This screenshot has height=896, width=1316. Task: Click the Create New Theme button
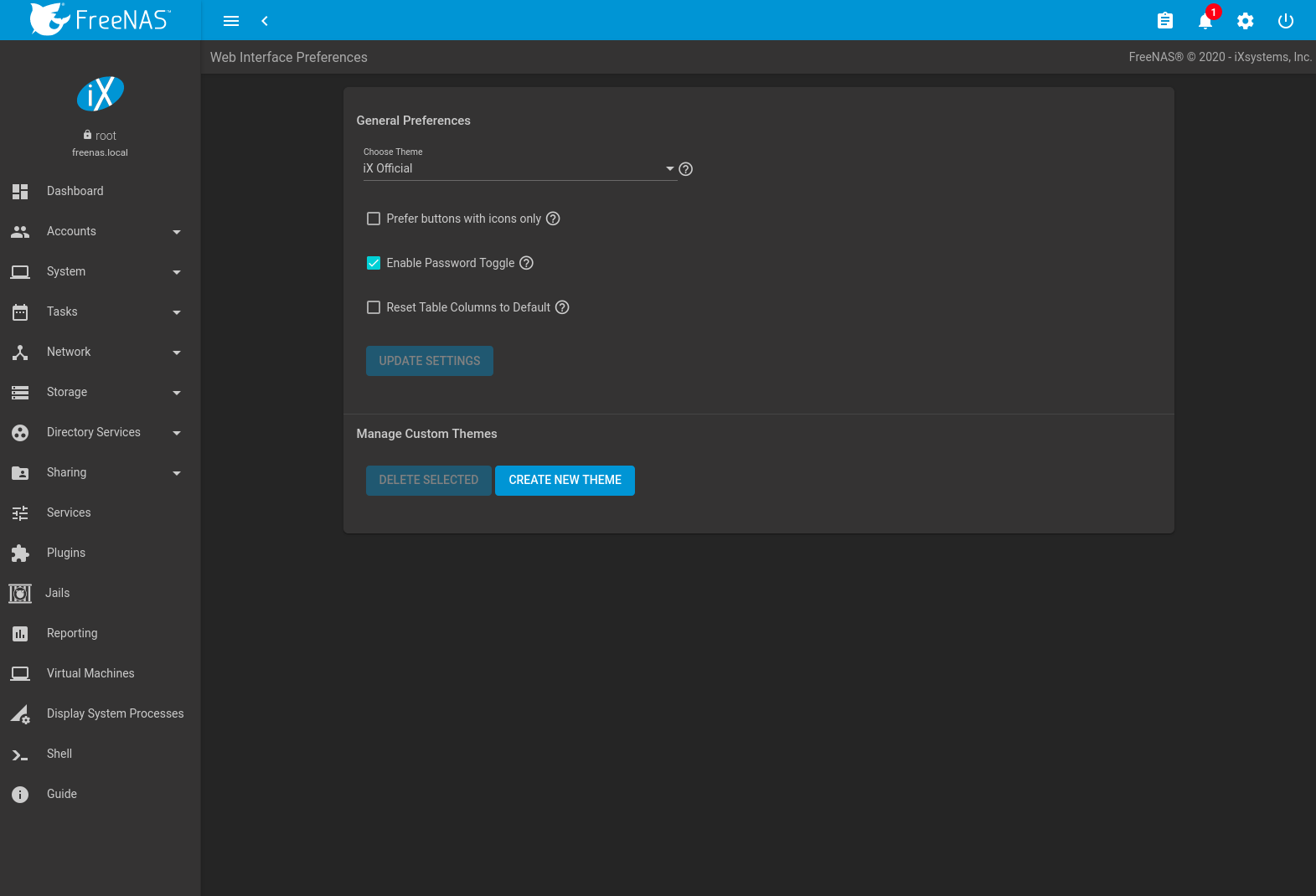[x=565, y=481]
